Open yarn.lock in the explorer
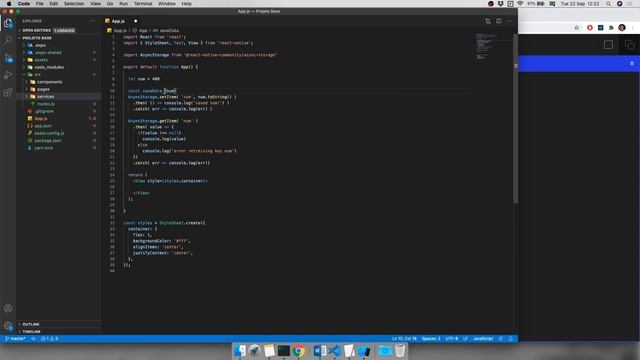 (43, 148)
